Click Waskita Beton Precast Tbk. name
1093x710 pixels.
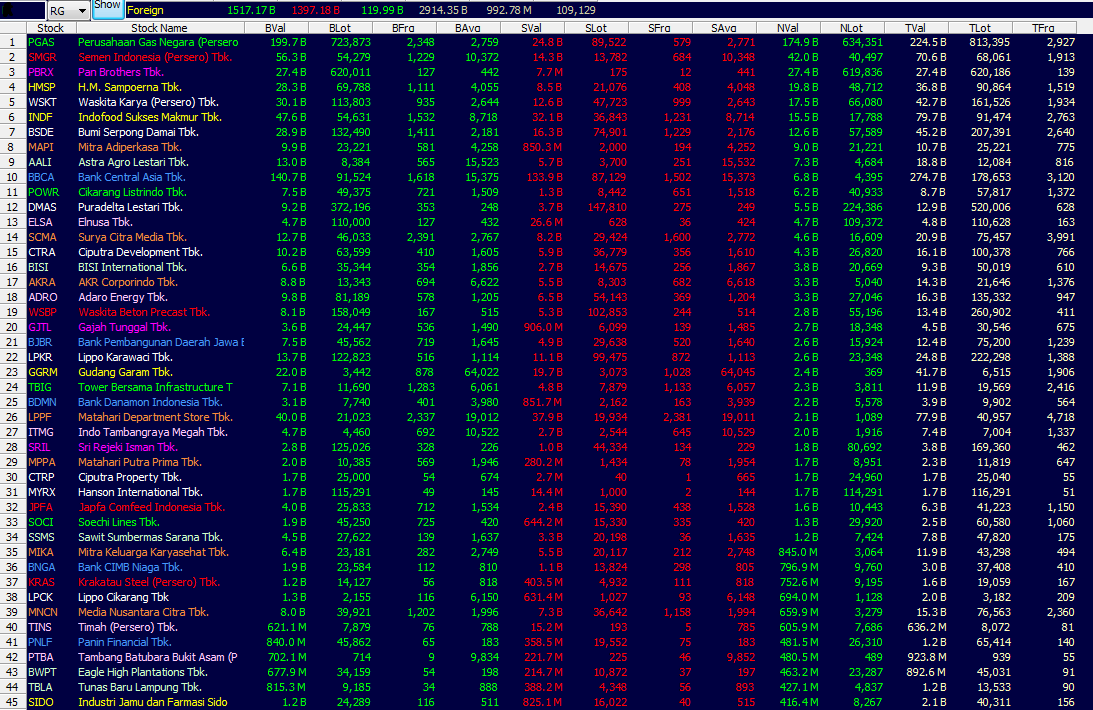pyautogui.click(x=144, y=312)
